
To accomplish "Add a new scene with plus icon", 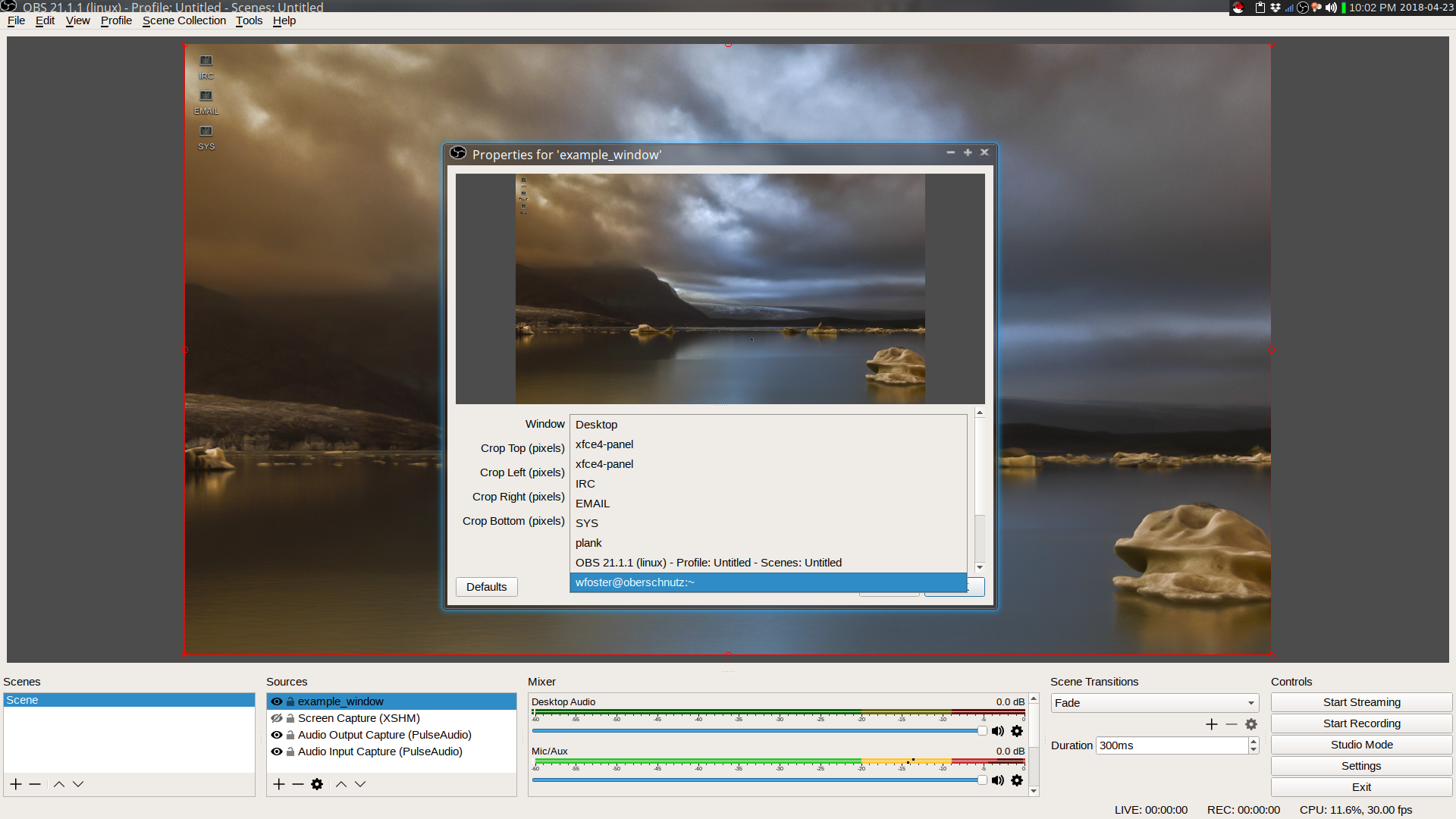I will (16, 784).
